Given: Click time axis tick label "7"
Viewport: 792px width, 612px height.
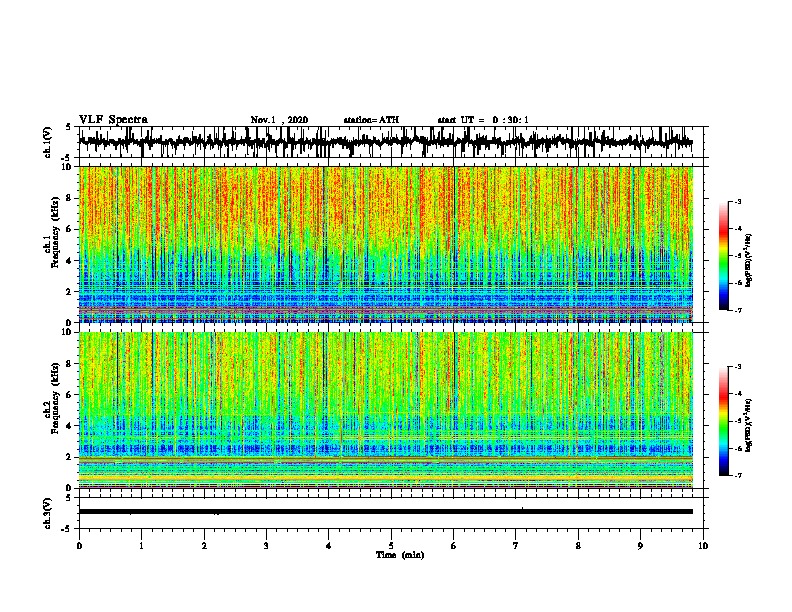Looking at the screenshot, I should (x=516, y=545).
